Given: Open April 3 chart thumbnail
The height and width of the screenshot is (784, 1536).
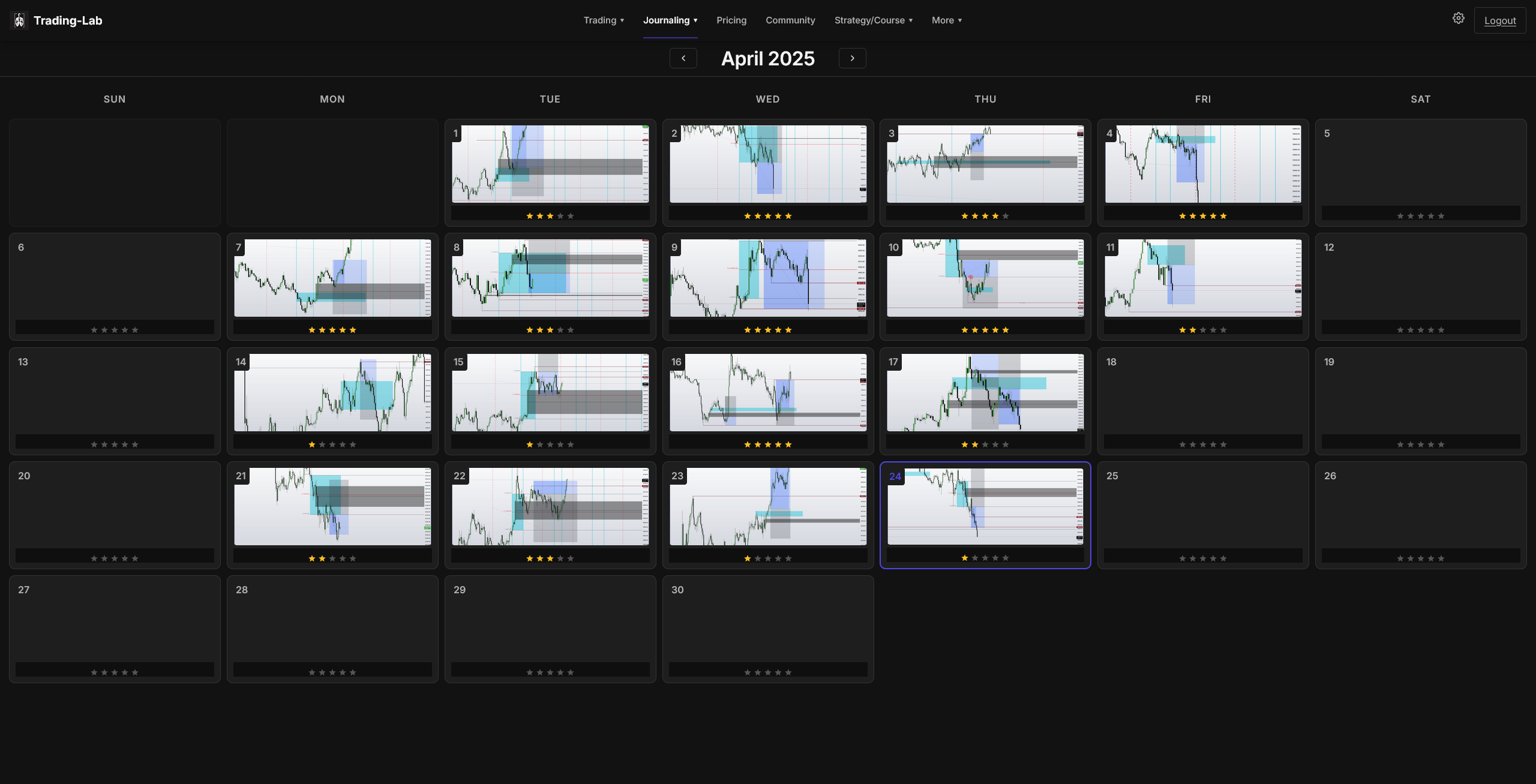Looking at the screenshot, I should [985, 164].
